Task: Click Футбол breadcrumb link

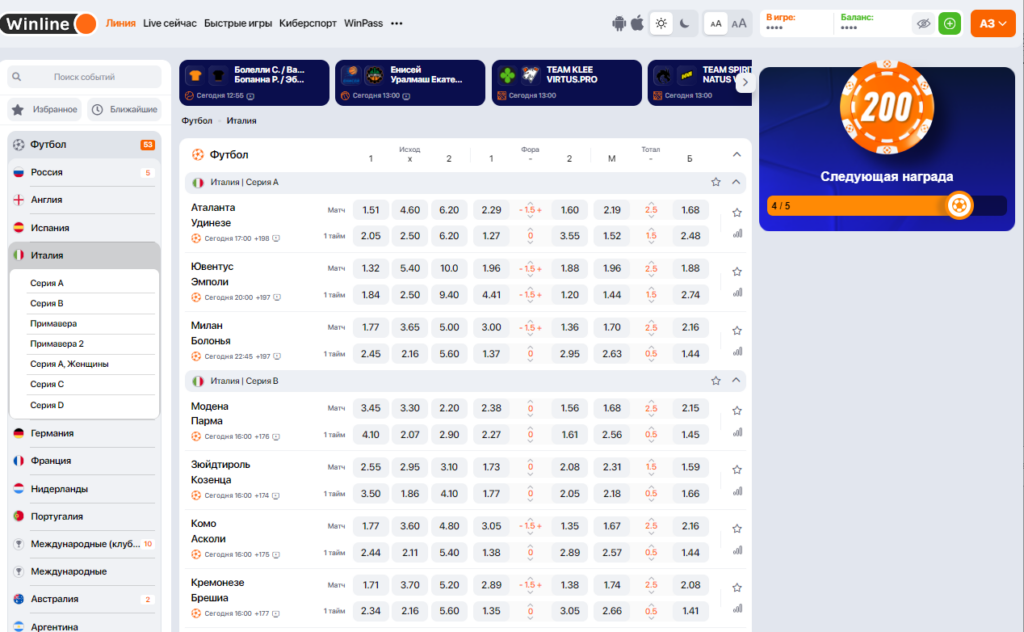Action: pos(197,121)
